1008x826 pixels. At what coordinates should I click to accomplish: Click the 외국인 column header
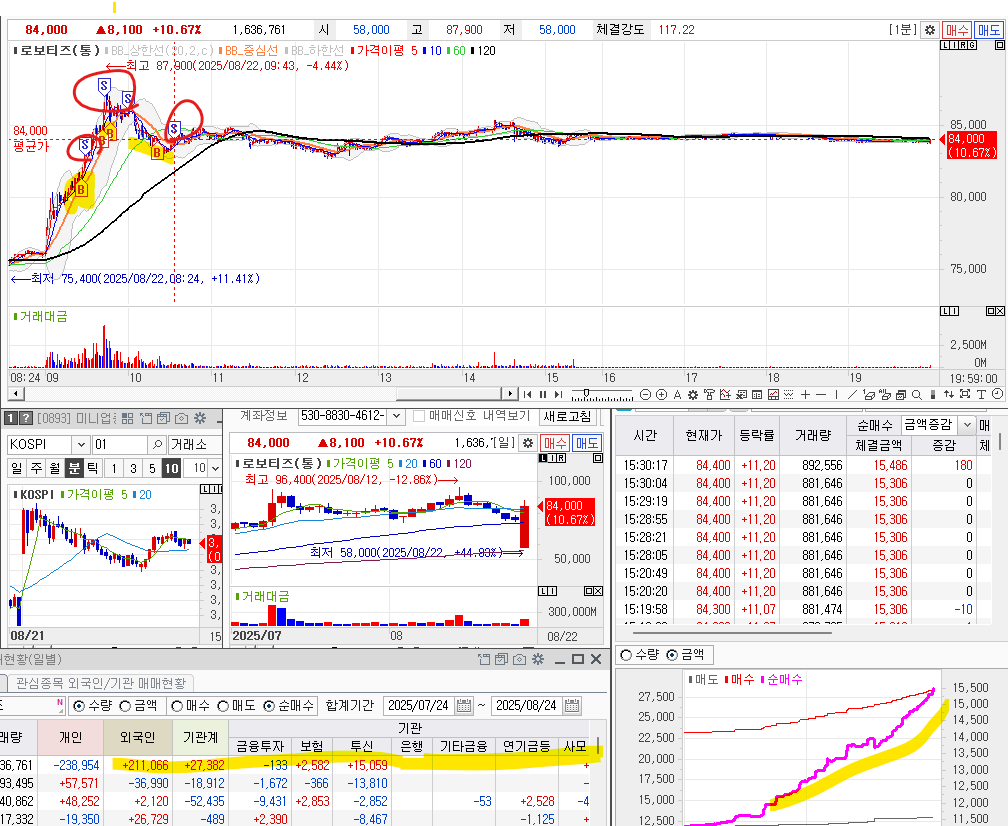(138, 737)
